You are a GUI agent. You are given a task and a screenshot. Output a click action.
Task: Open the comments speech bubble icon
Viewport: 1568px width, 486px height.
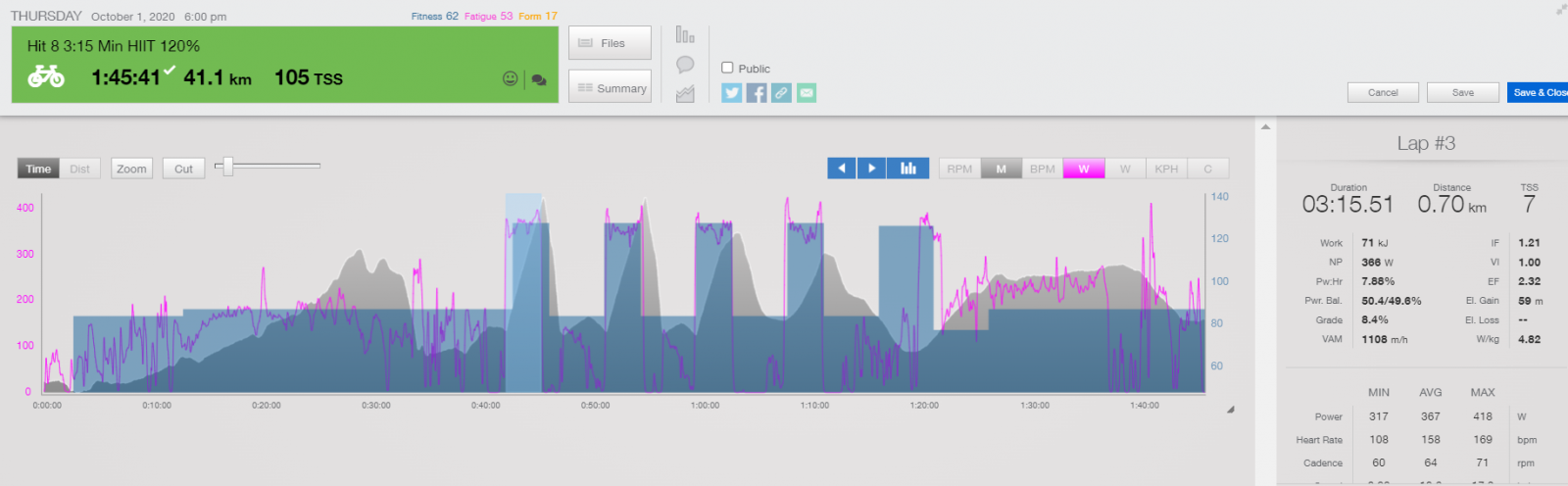tap(685, 65)
